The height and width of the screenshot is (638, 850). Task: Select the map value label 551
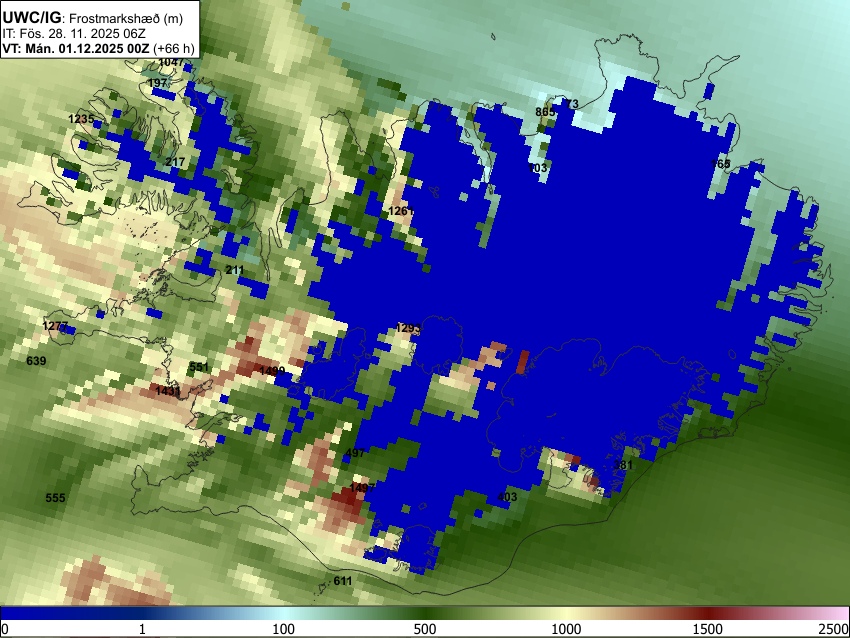(x=199, y=367)
